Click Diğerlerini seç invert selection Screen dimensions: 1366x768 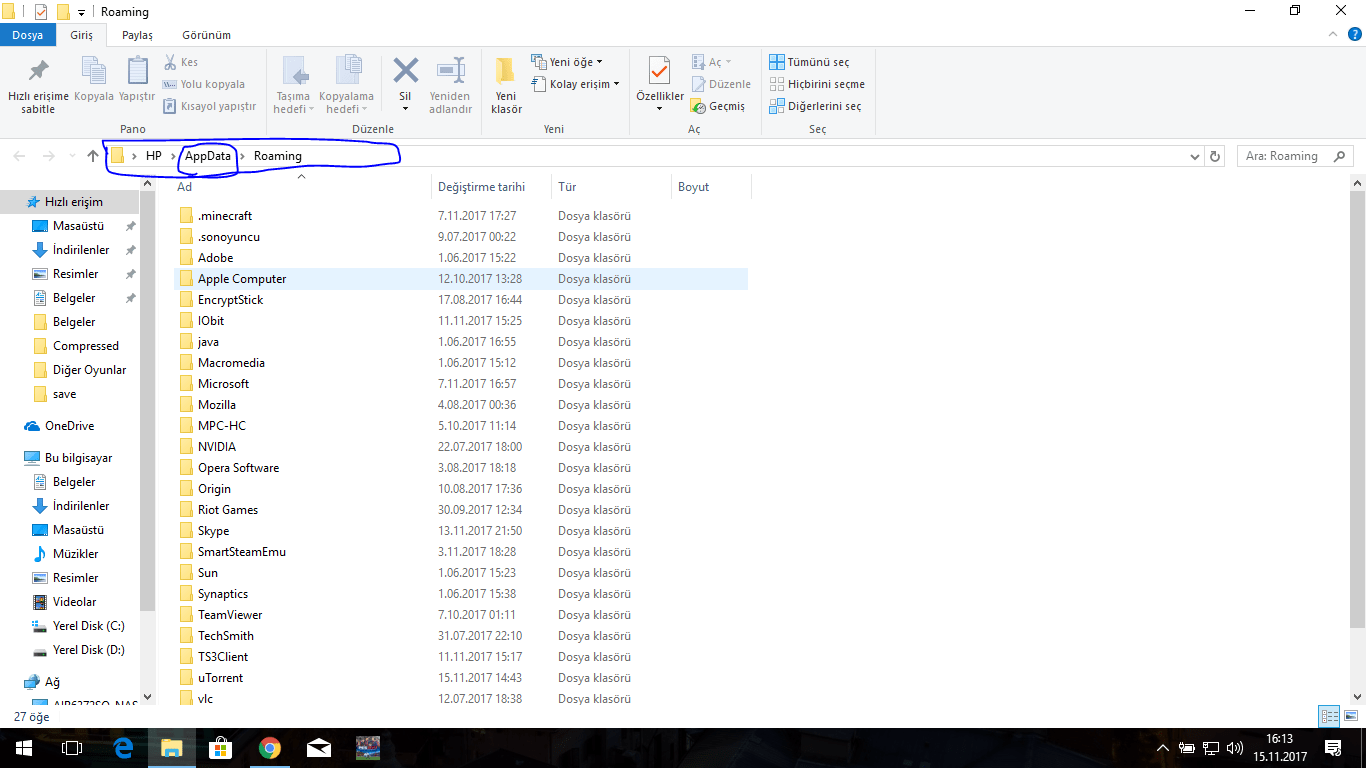[815, 106]
